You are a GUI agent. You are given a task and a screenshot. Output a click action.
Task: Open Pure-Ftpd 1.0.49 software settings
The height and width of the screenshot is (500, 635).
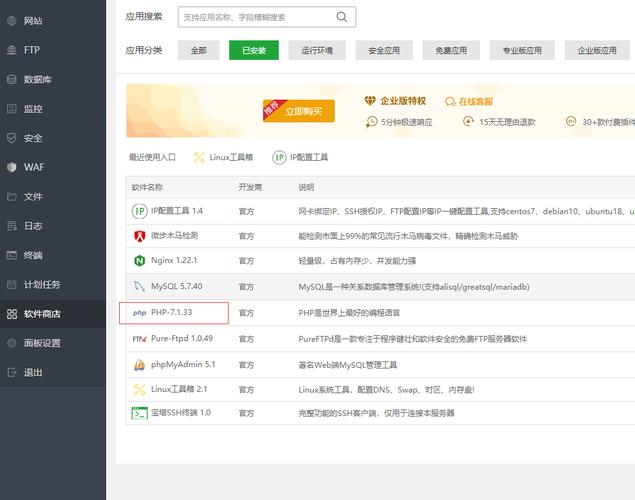click(182, 338)
